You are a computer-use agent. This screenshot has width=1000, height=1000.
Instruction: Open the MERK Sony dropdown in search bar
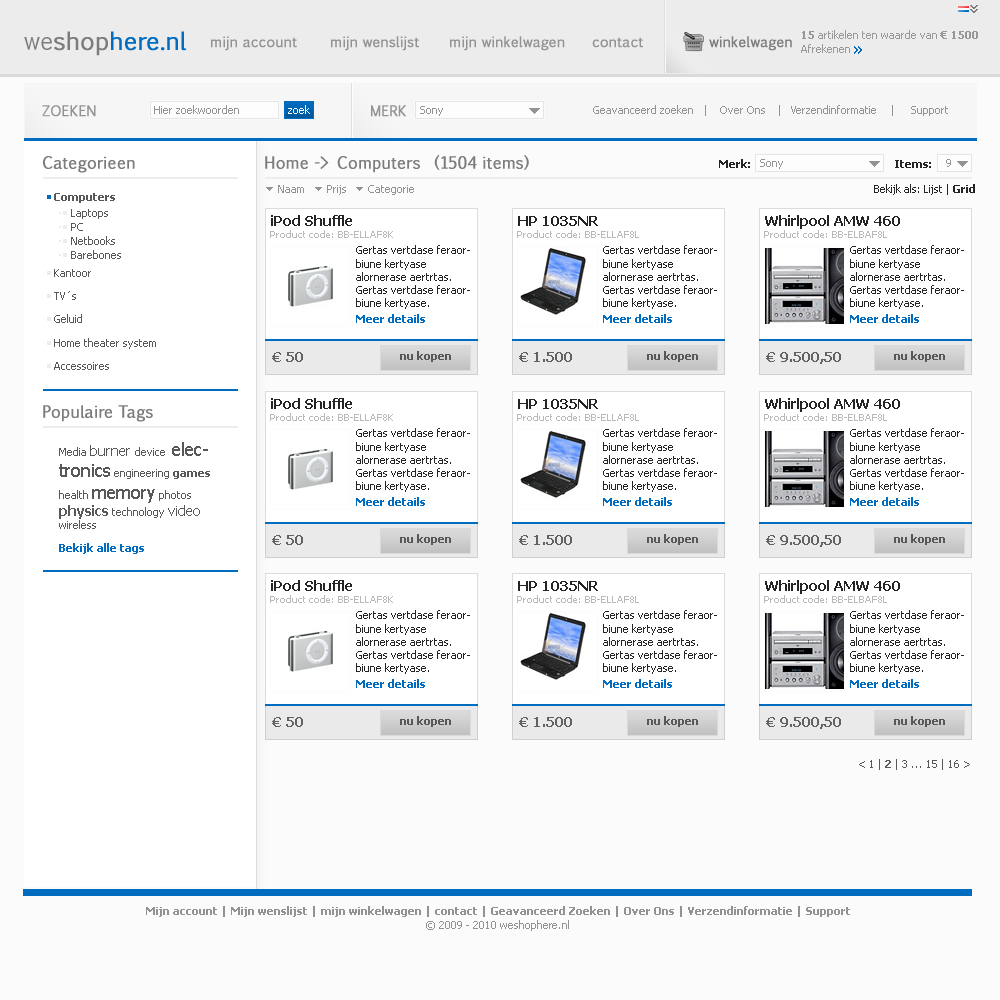(479, 110)
